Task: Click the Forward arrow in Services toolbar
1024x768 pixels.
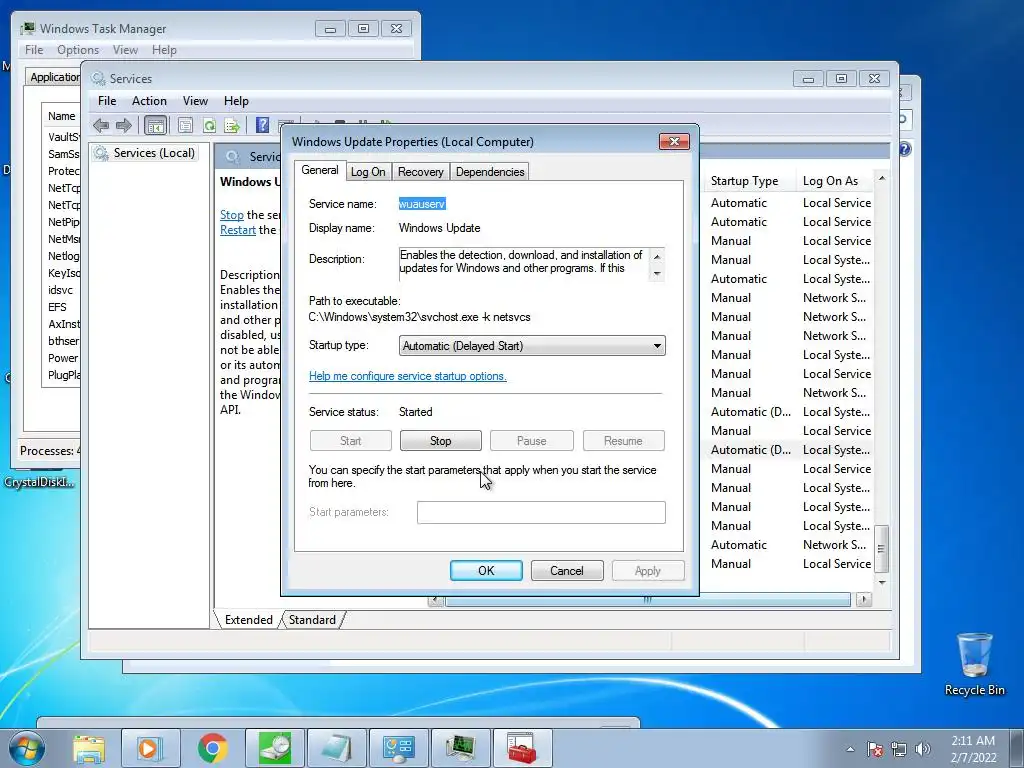Action: (123, 125)
